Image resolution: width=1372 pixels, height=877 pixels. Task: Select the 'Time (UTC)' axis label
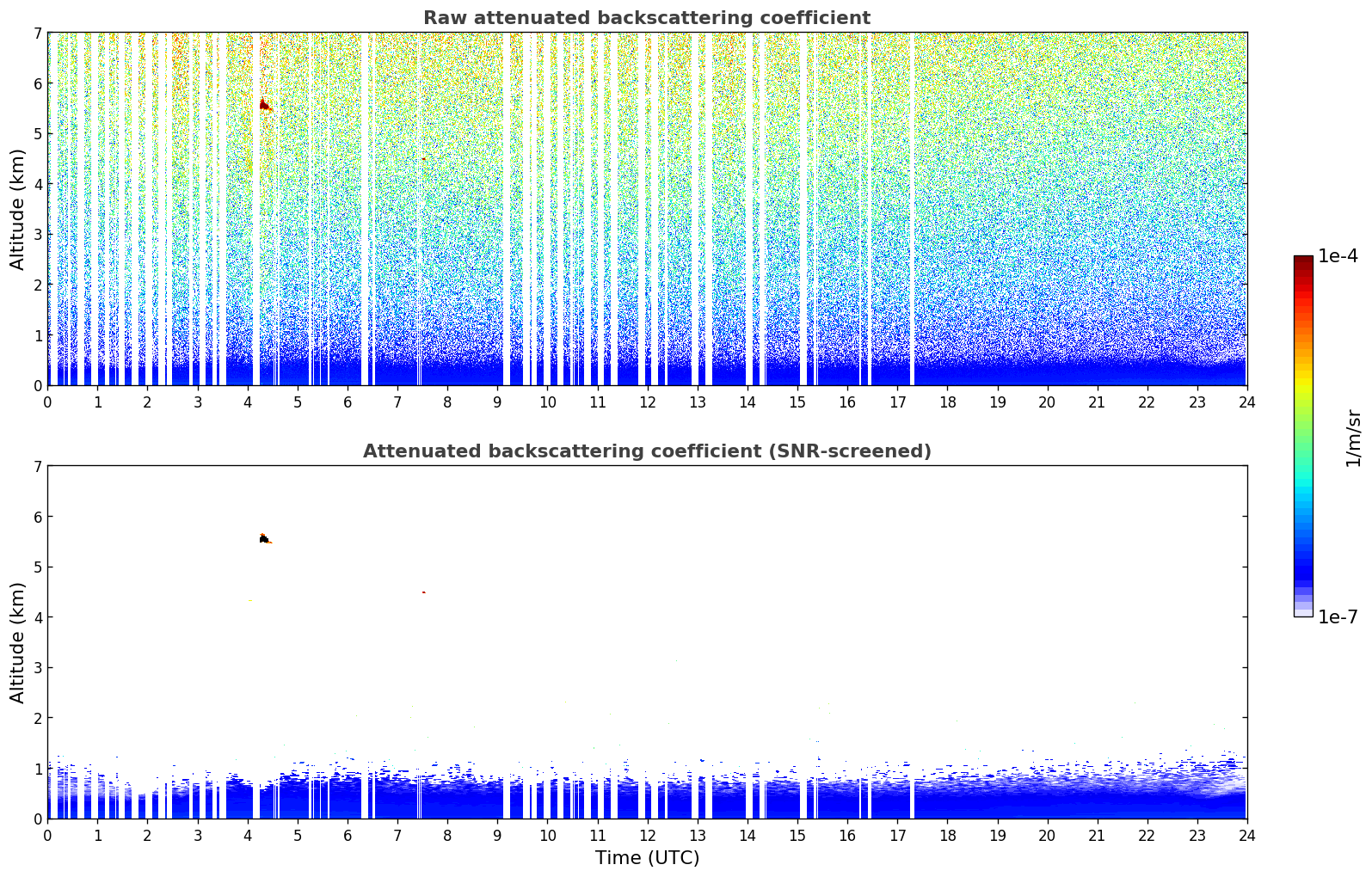[x=647, y=858]
